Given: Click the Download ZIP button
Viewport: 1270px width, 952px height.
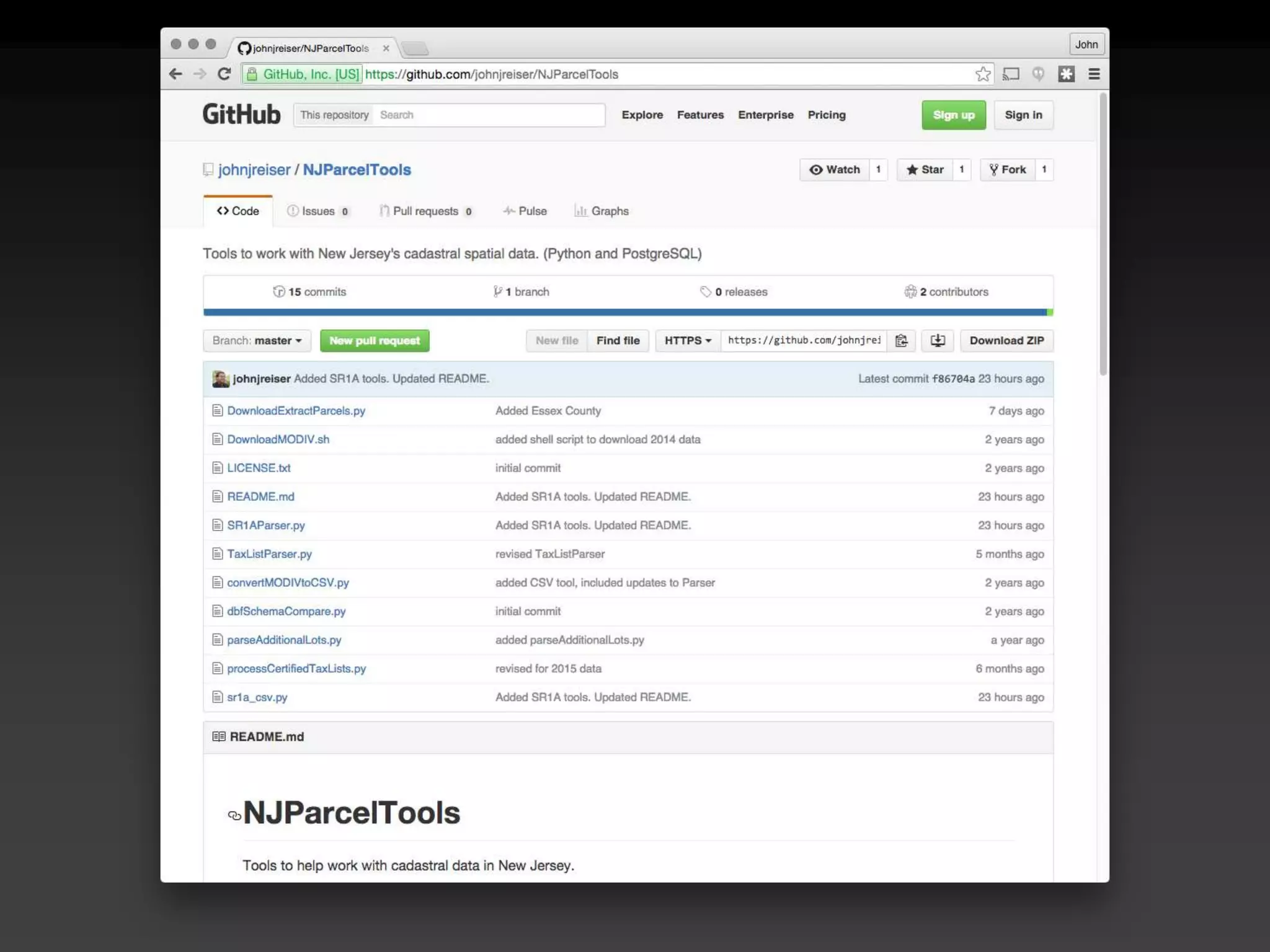Looking at the screenshot, I should click(x=1006, y=340).
